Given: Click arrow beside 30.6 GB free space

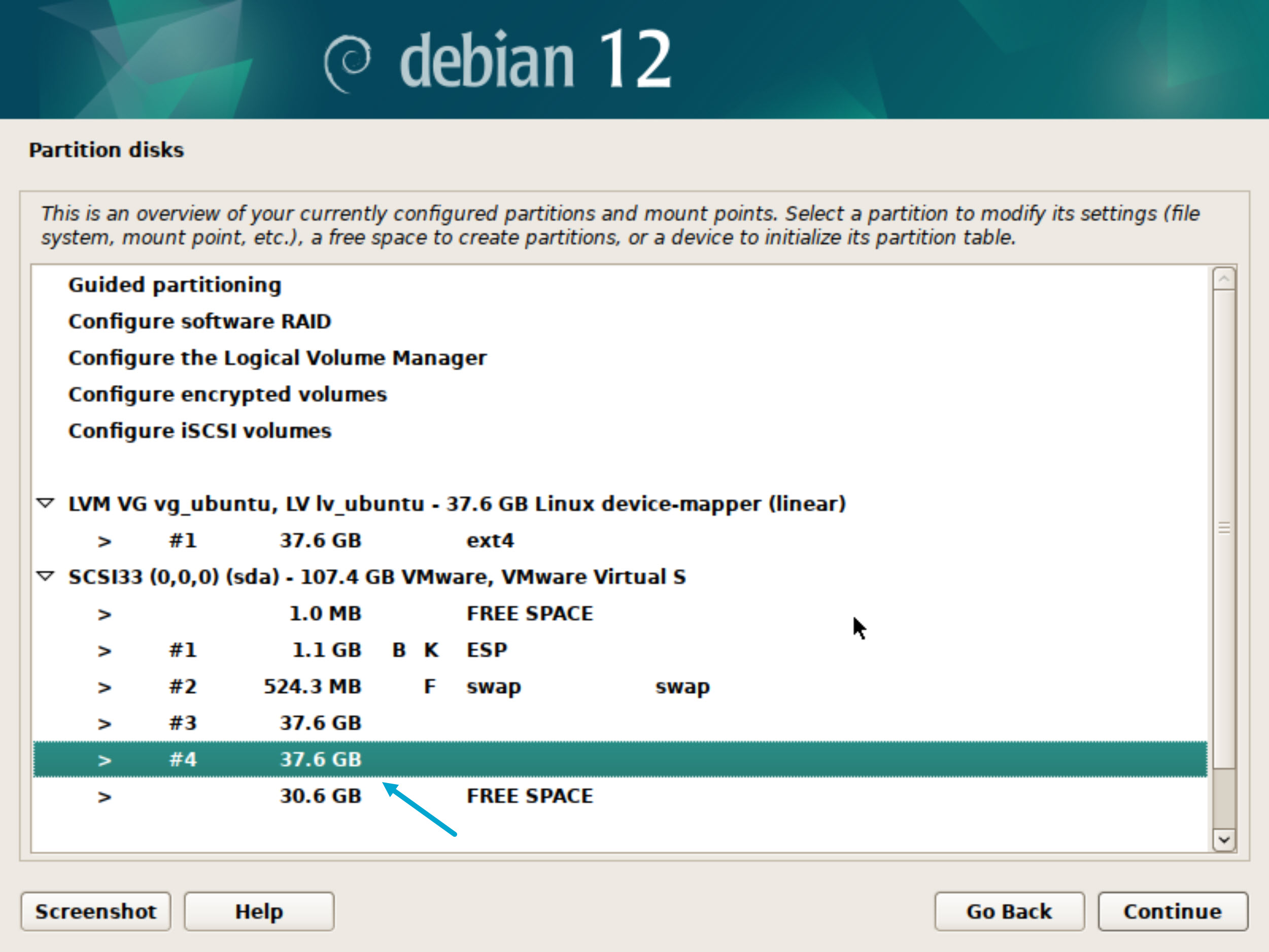Looking at the screenshot, I should pos(104,797).
